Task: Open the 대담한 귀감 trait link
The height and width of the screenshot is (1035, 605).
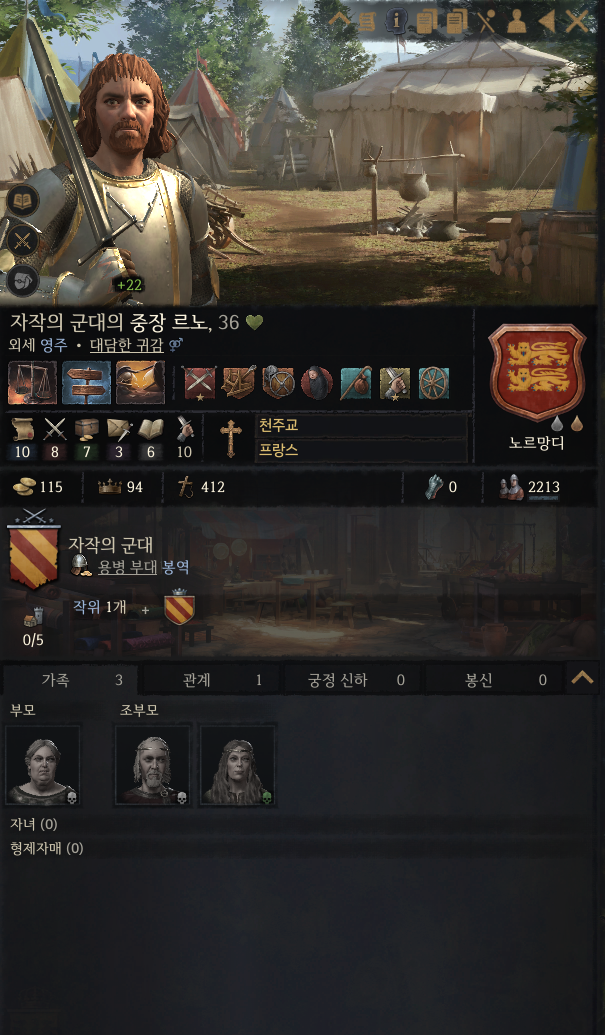Action: pyautogui.click(x=127, y=345)
